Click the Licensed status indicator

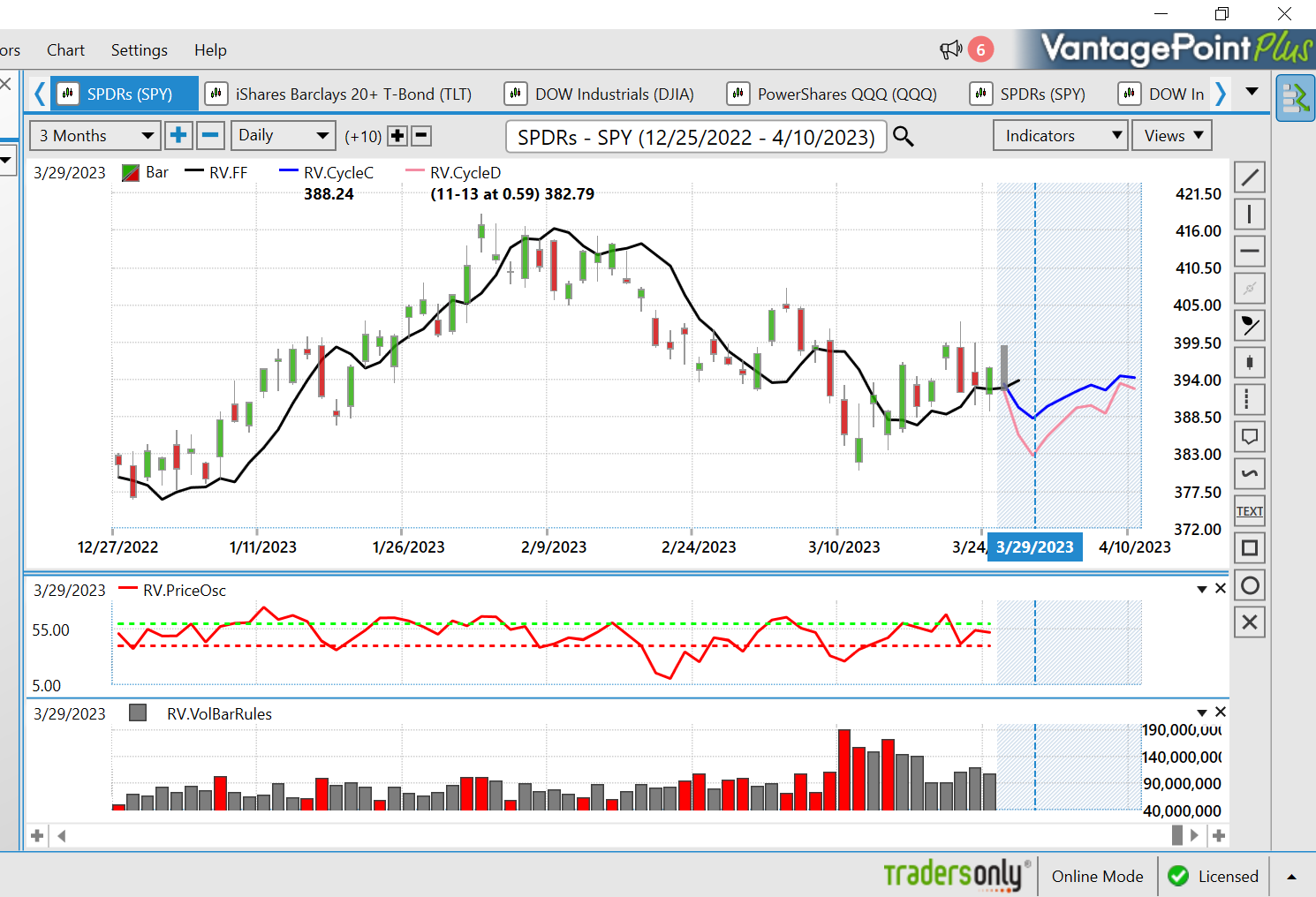(x=1213, y=877)
